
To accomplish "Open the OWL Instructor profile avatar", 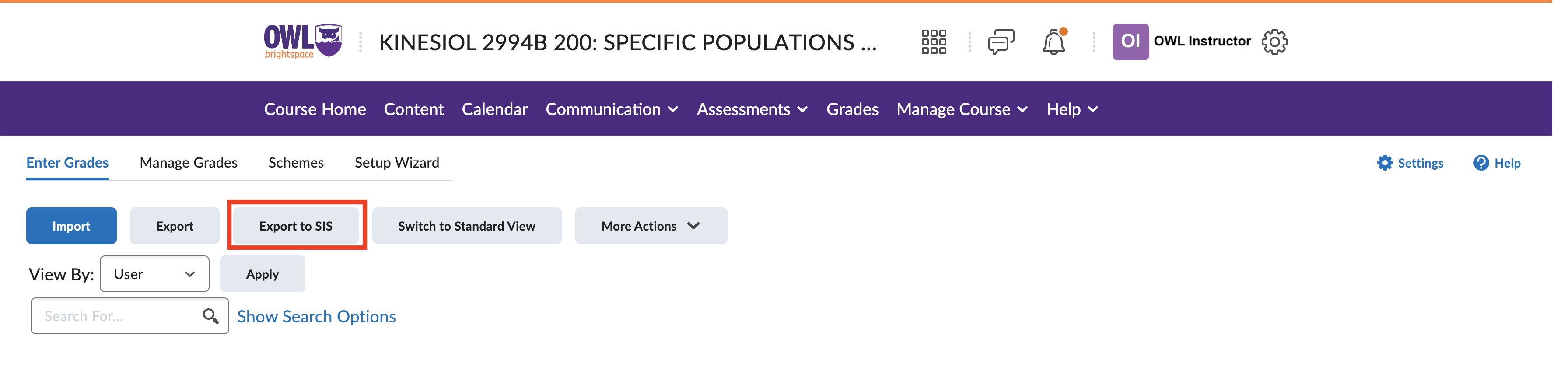I will click(1131, 42).
